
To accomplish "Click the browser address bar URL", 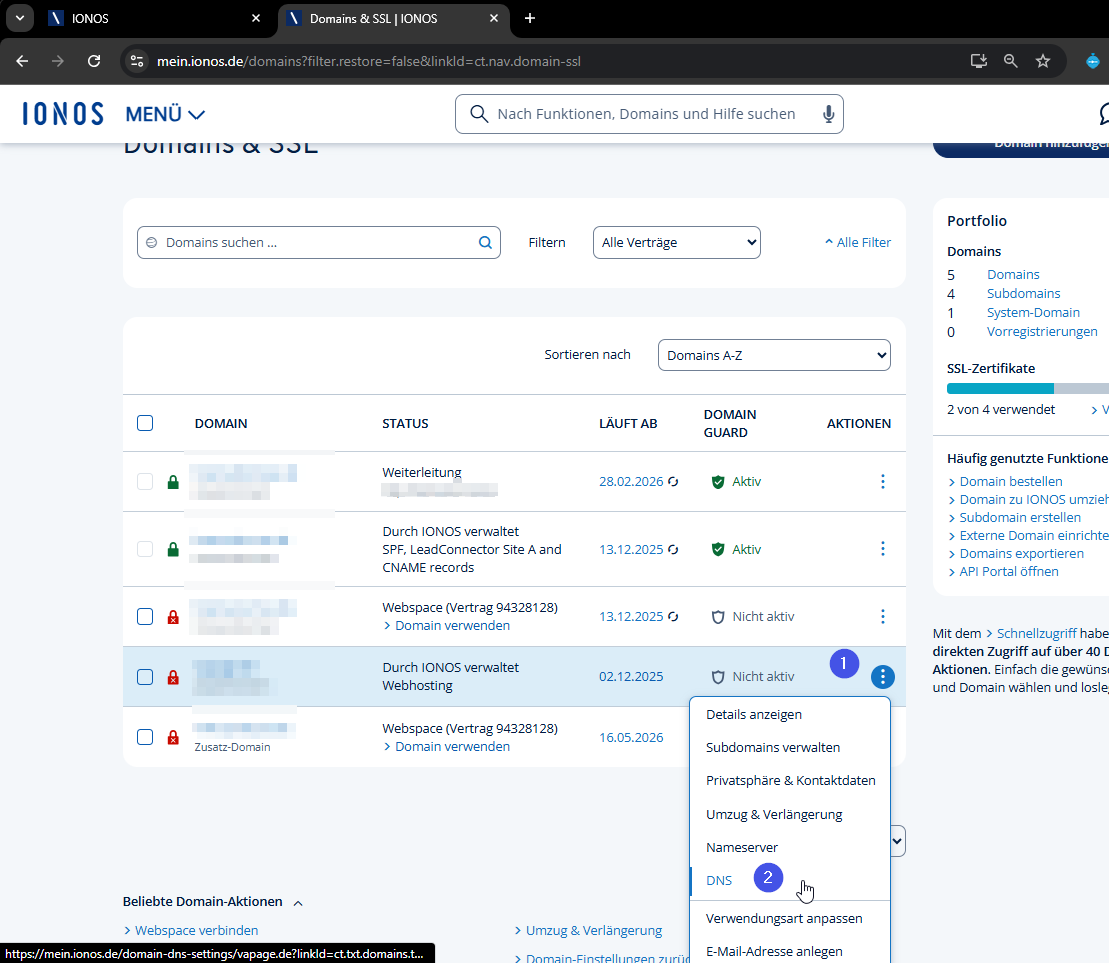I will [368, 62].
